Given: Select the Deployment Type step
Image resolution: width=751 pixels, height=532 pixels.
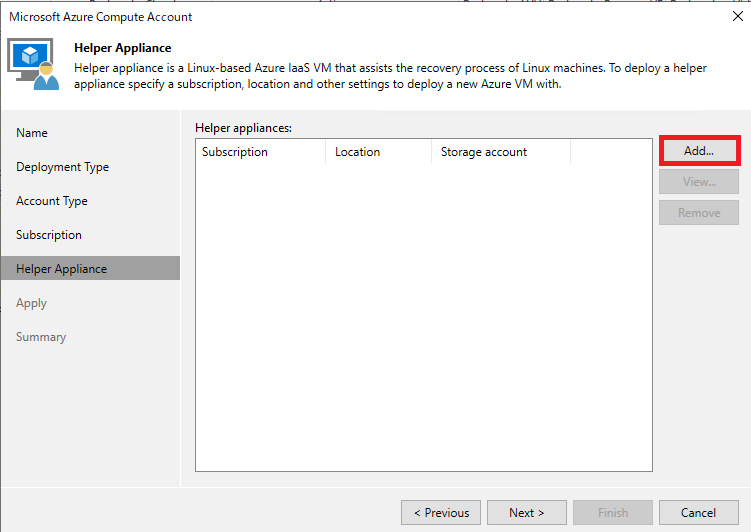Looking at the screenshot, I should click(x=91, y=167).
